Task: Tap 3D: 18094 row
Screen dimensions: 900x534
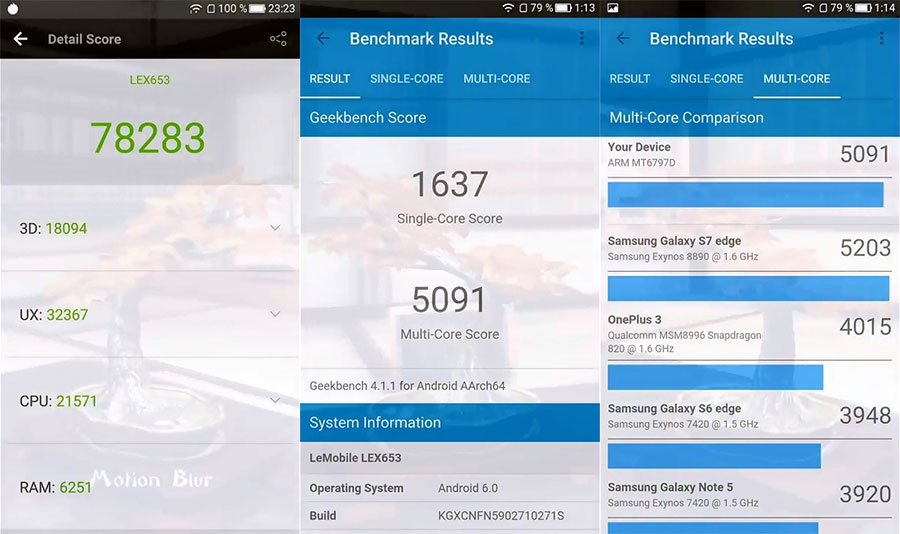Action: coord(150,229)
